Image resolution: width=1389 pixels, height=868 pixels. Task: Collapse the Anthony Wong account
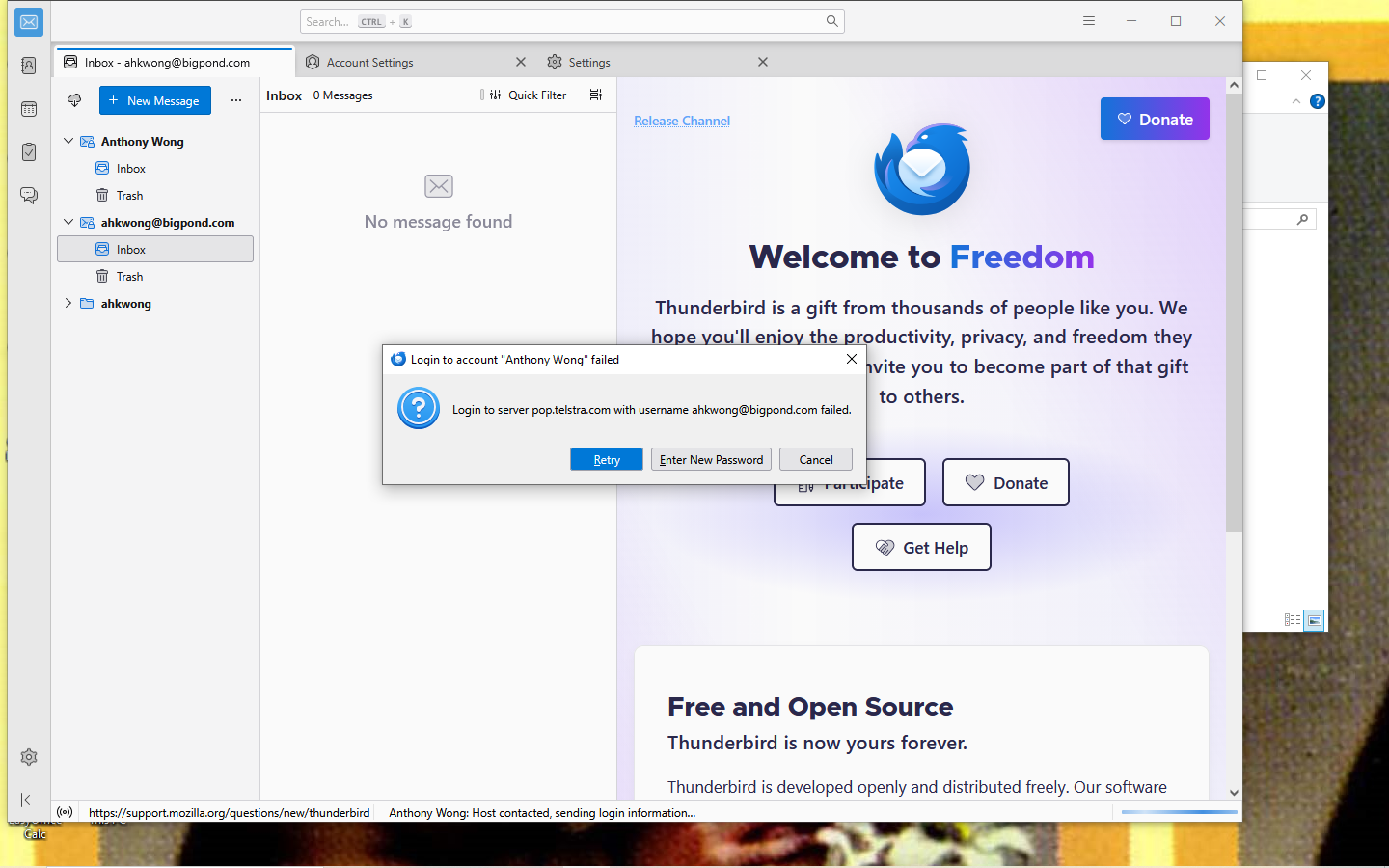pyautogui.click(x=68, y=141)
